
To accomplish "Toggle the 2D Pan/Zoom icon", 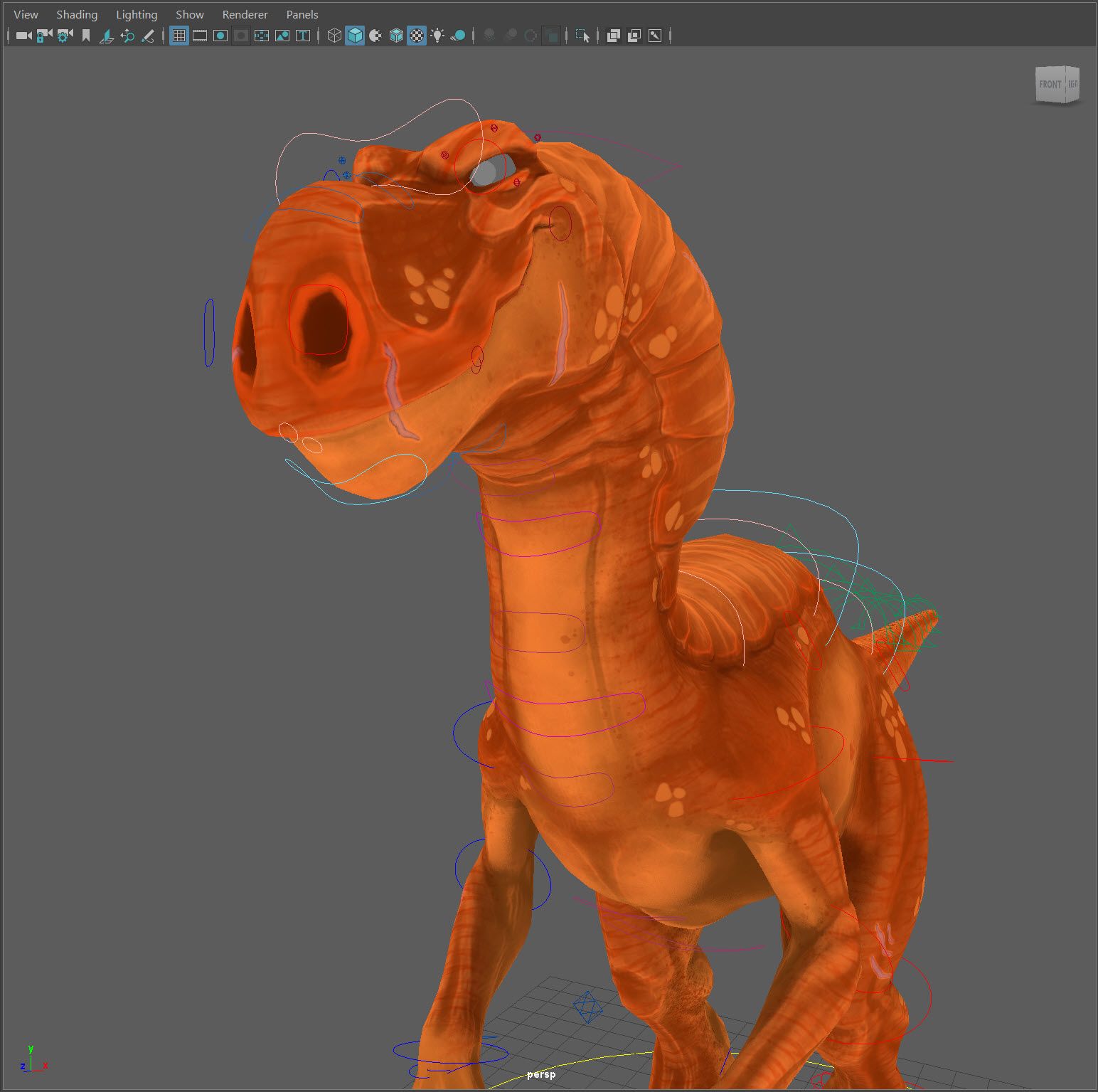I will pos(127,36).
